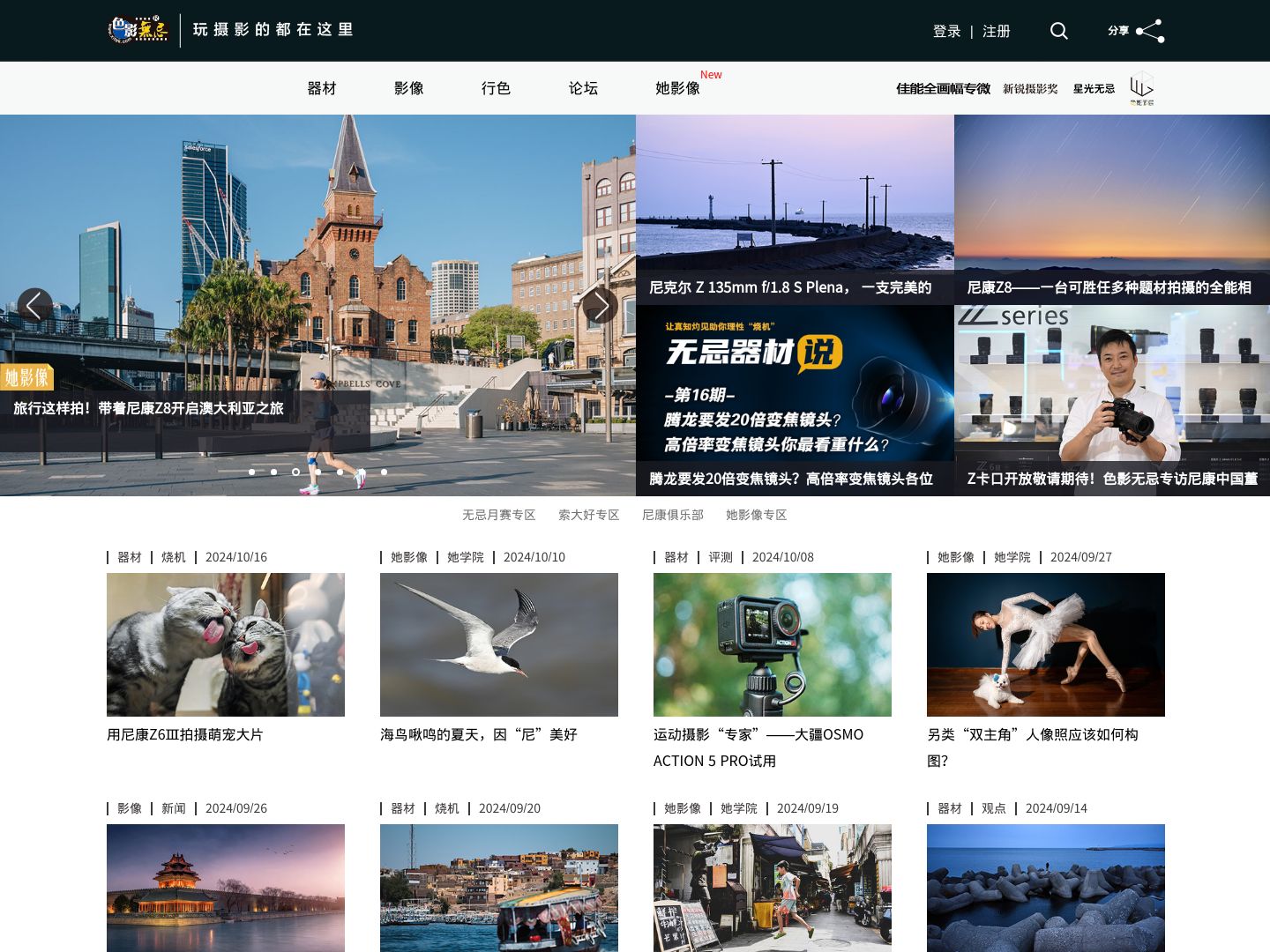The width and height of the screenshot is (1270, 952).
Task: Open the 她影像专区 section link
Action: (757, 515)
